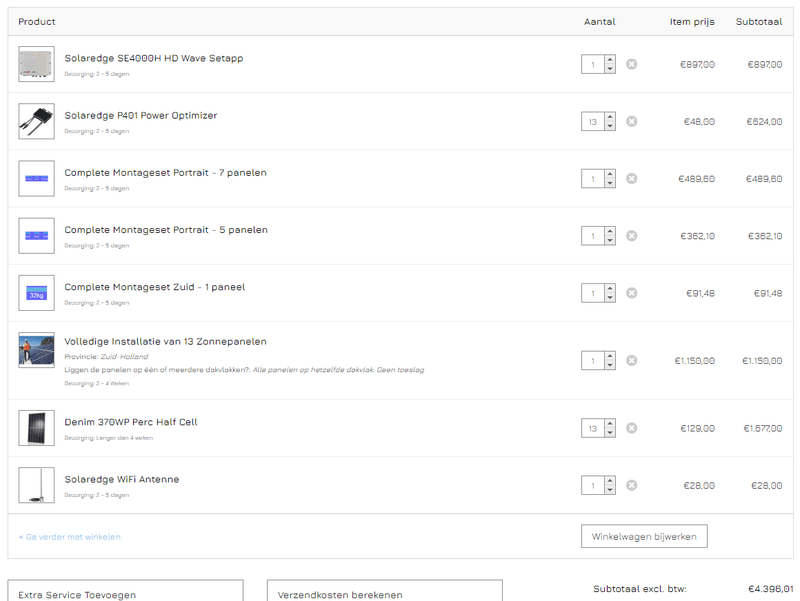Decrease quantity of Solaredge SE4000H inverter
The image size is (800, 601).
click(610, 70)
